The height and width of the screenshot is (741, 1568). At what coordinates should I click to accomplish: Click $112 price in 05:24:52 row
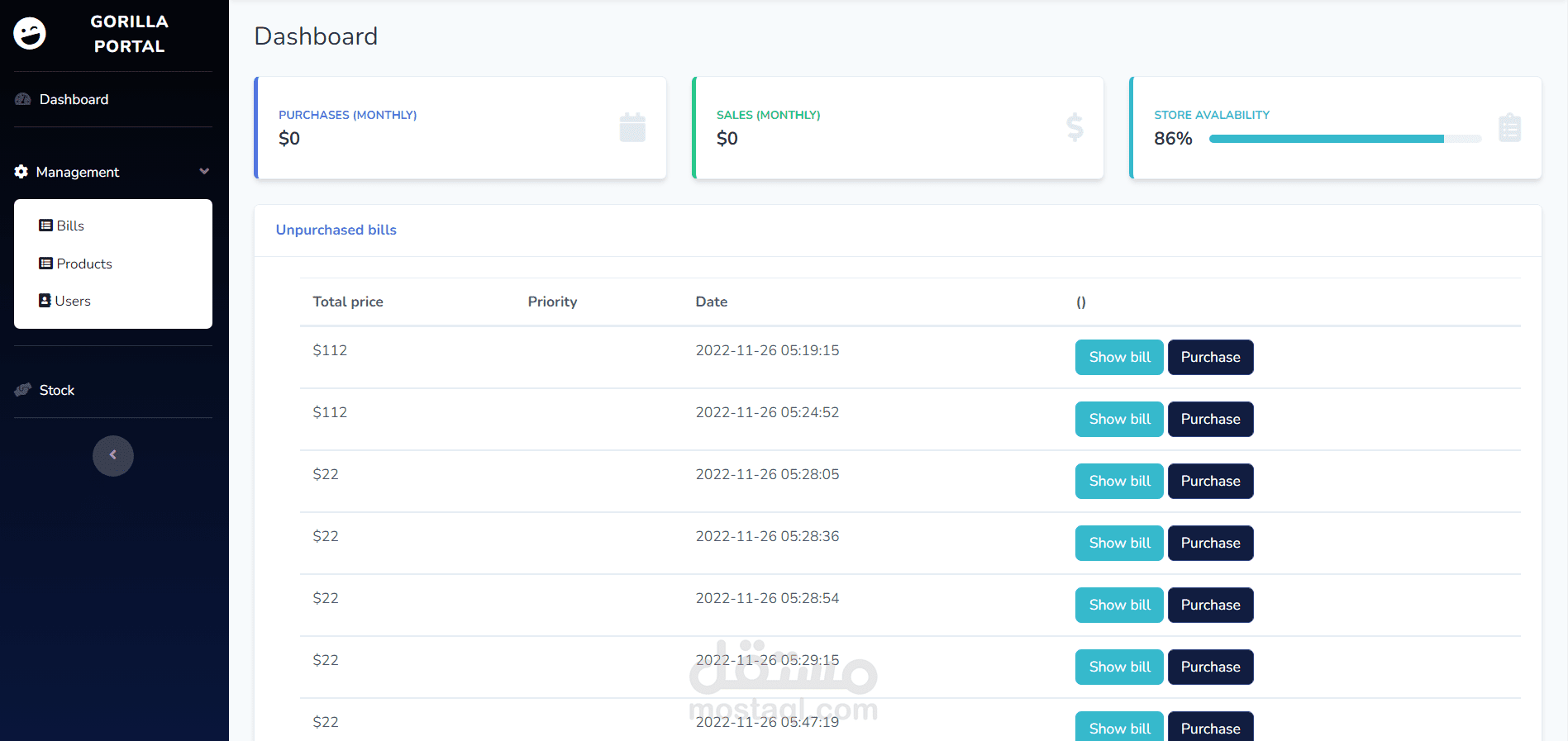[x=330, y=412]
